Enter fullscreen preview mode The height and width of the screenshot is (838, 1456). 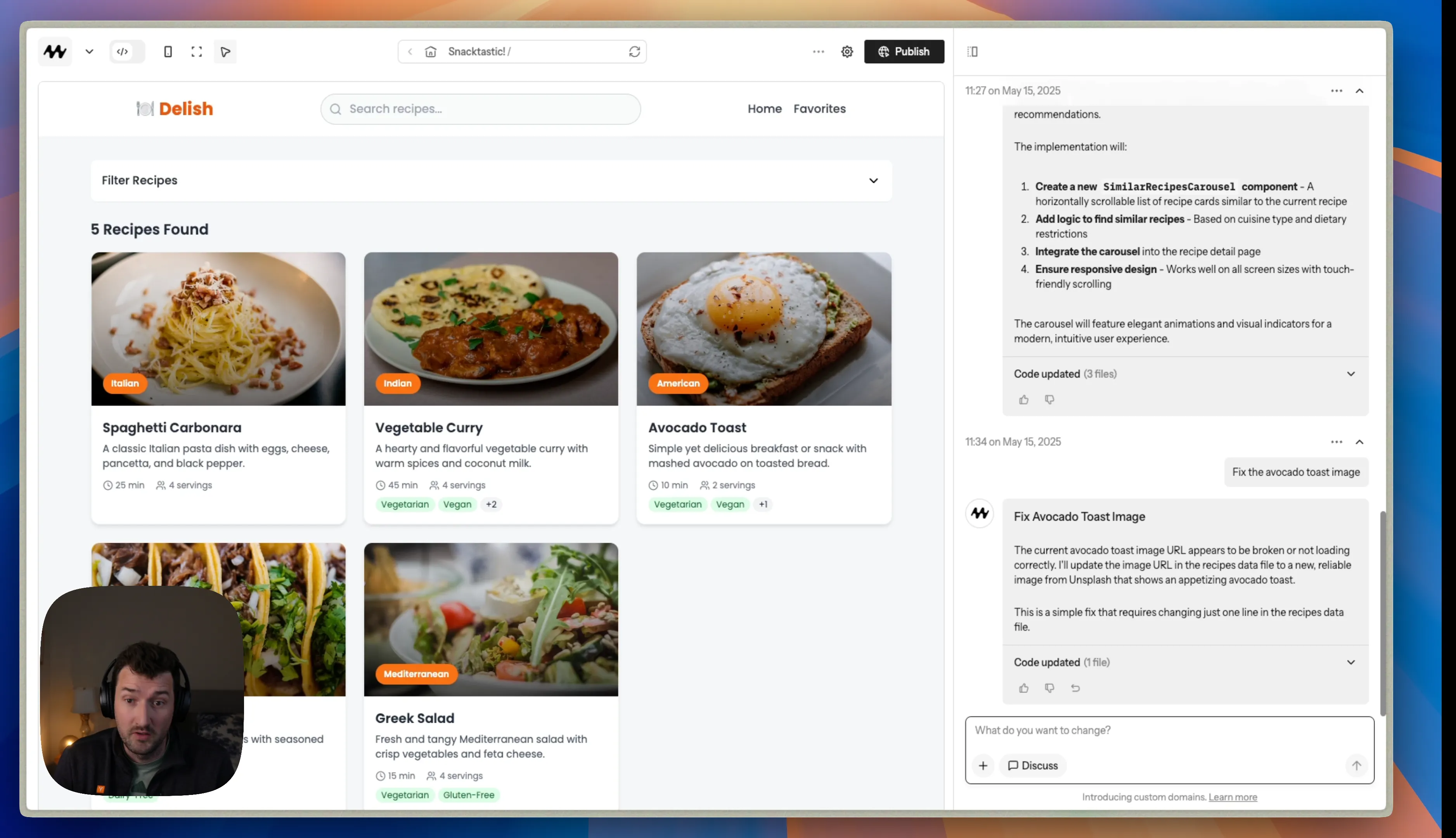(197, 52)
